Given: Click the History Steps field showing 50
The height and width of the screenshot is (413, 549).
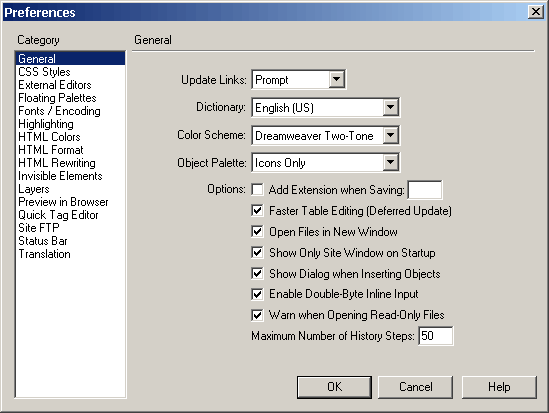Looking at the screenshot, I should (436, 336).
